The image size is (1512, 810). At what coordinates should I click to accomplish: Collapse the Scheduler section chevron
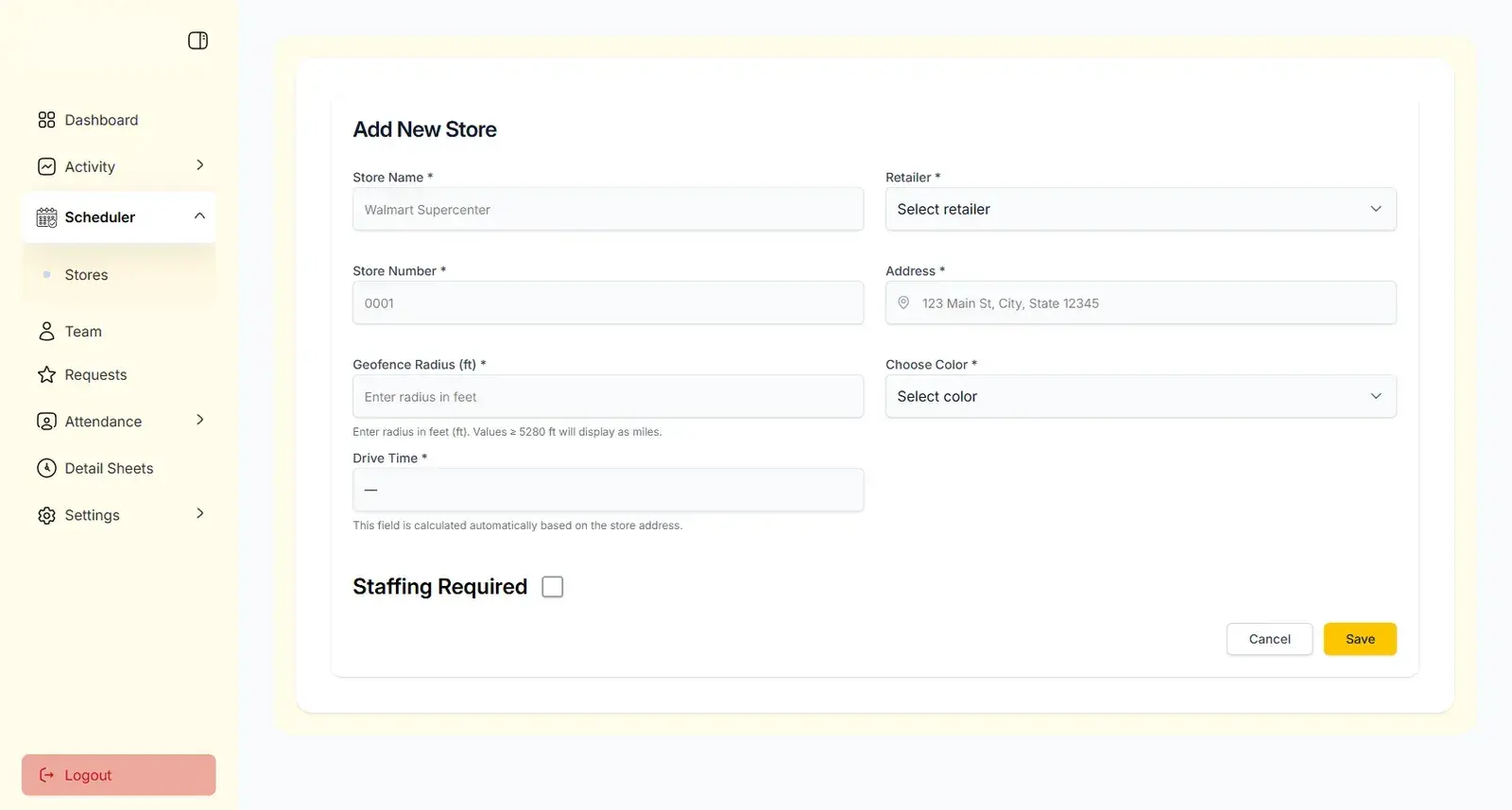199,215
